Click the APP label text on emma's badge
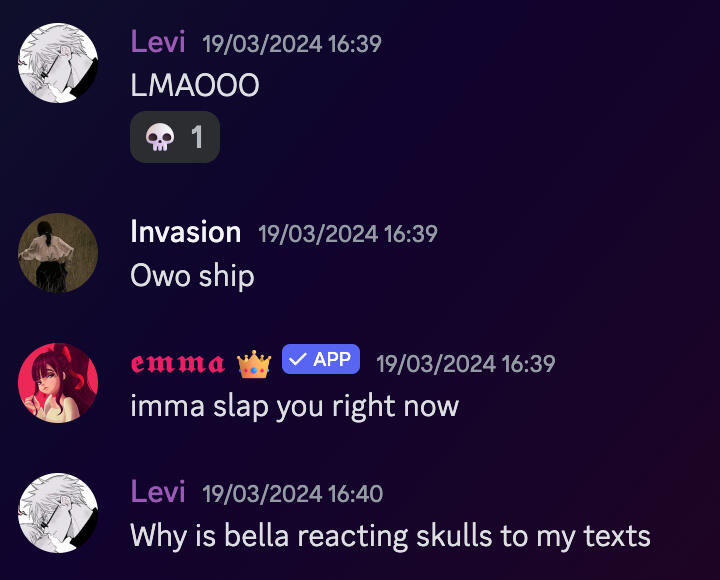Screen dimensions: 720x580 point(332,359)
